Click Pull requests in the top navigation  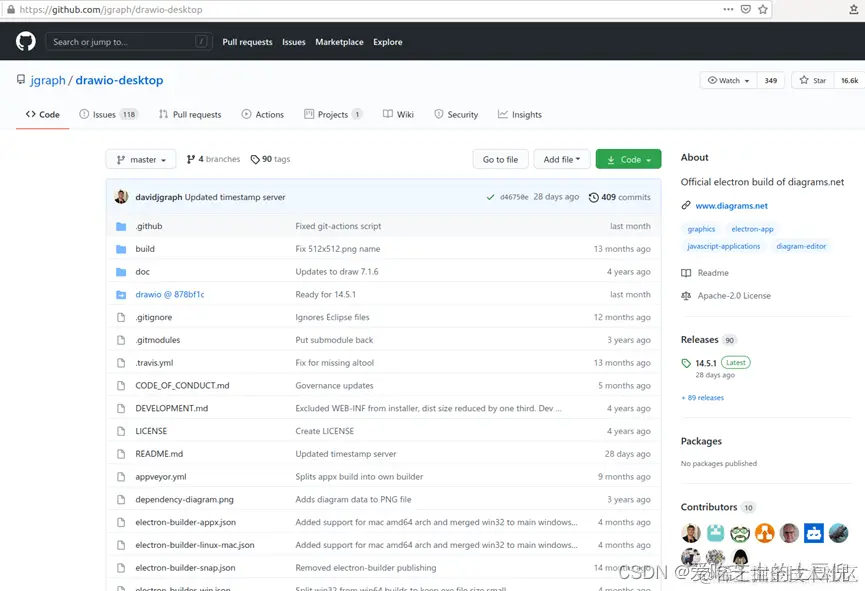pos(247,42)
